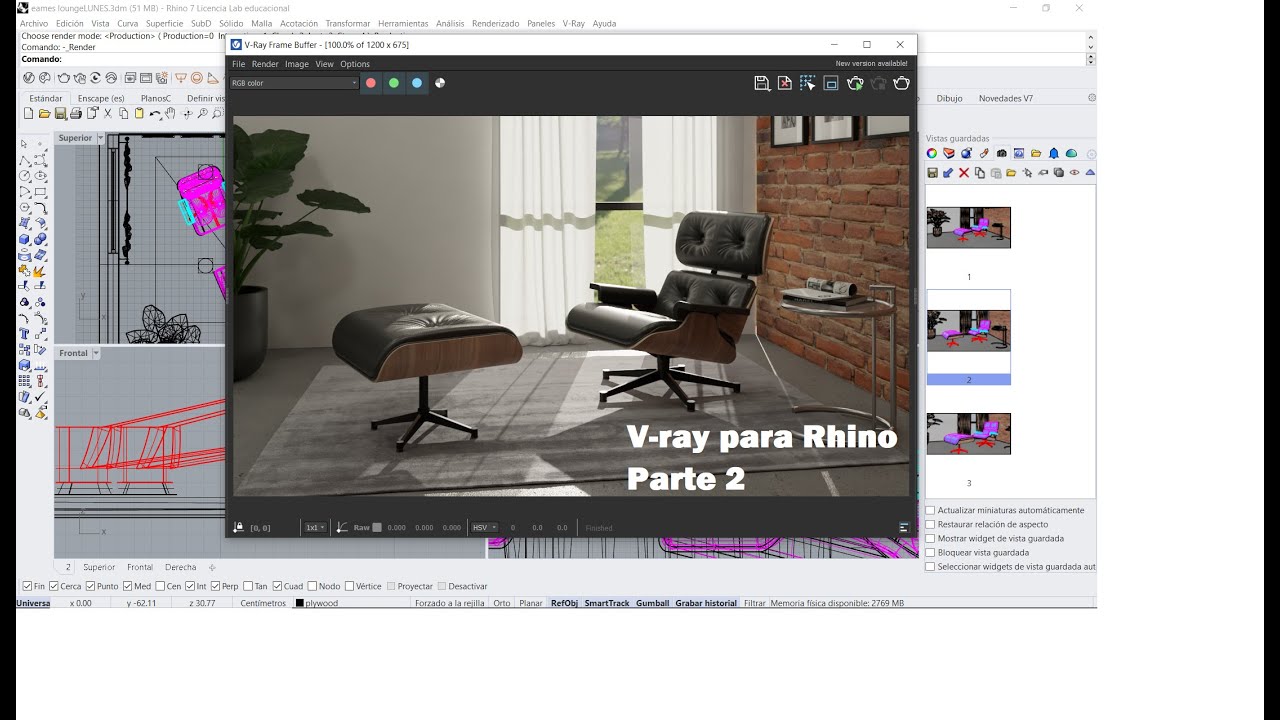
Task: Click Save floppy icon in Rhino Standard toolbar
Action: pos(60,114)
